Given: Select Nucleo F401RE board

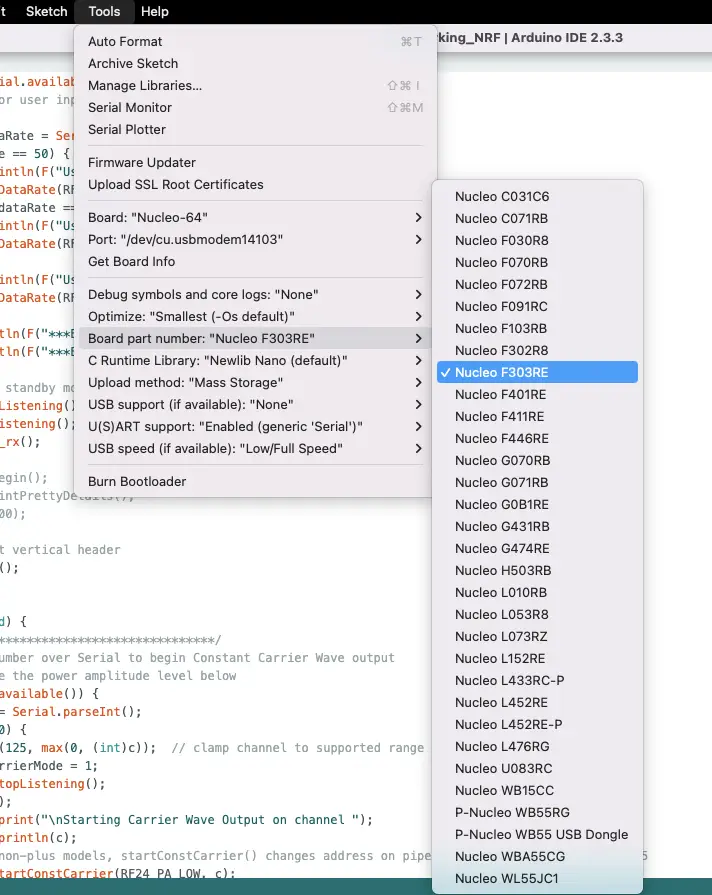Looking at the screenshot, I should coord(537,394).
